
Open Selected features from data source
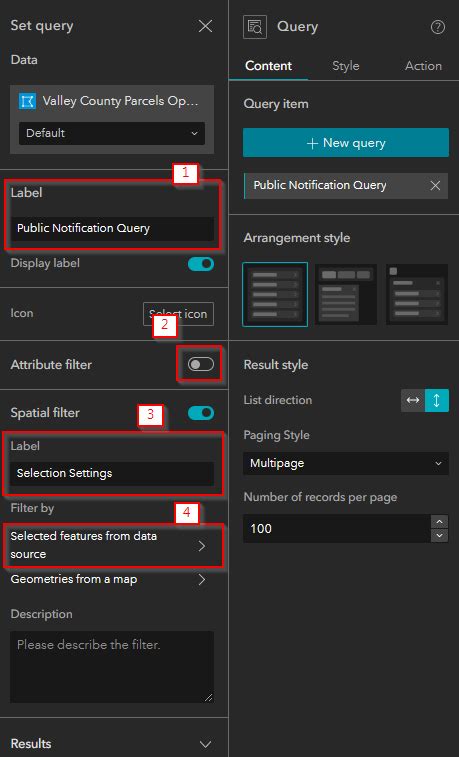click(112, 545)
